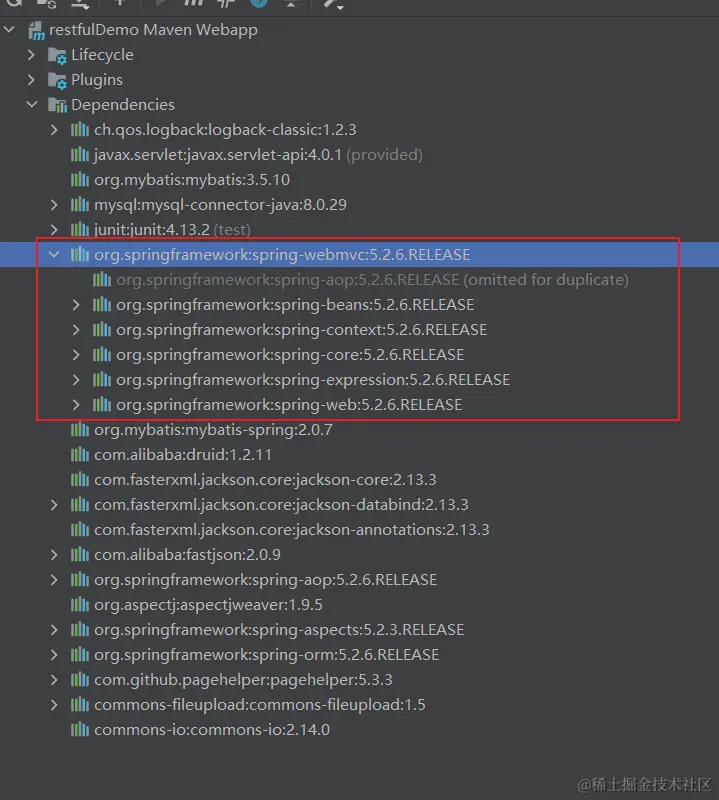Click library icon of aspectjweaver:1.9.5
The width and height of the screenshot is (719, 800).
pyautogui.click(x=80, y=605)
